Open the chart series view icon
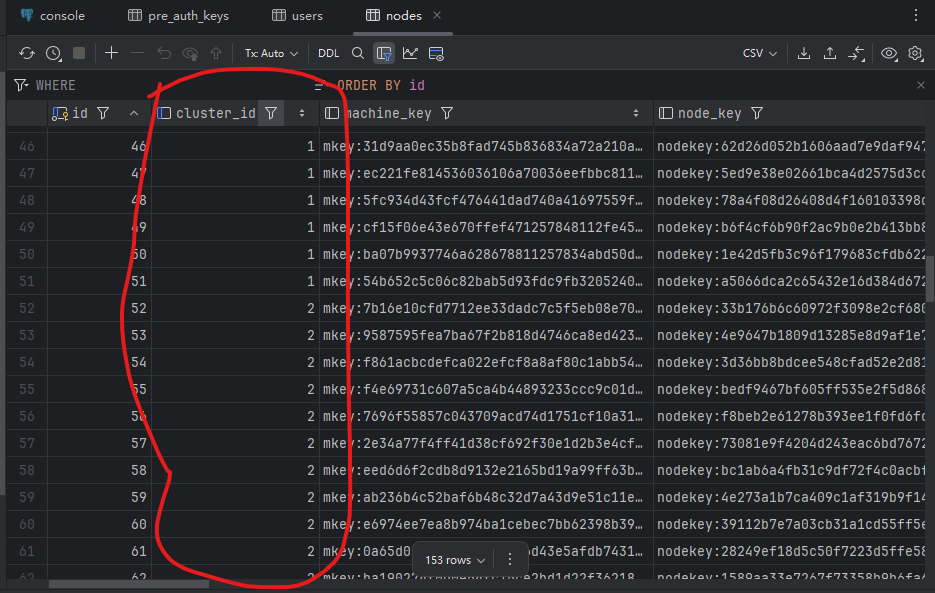 (410, 53)
